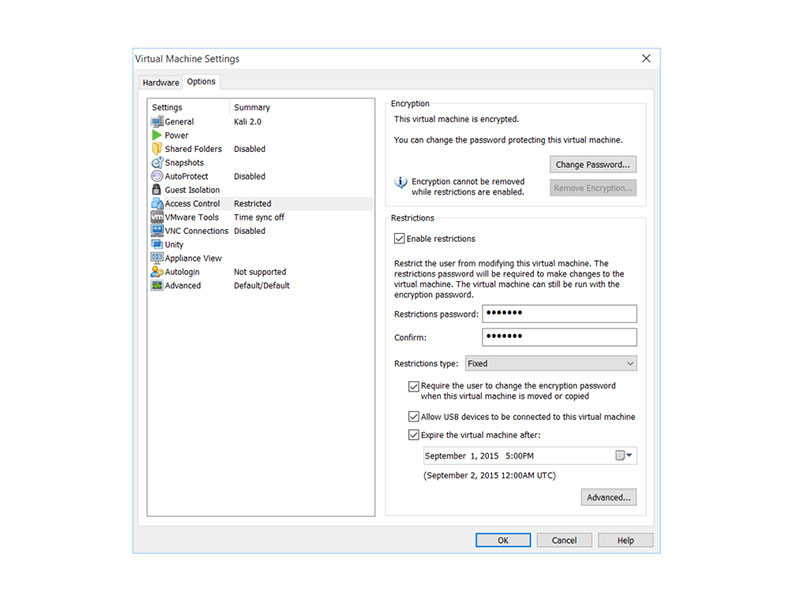Switch to the Hardware tab
Viewport: 800px width, 600px height.
click(161, 83)
